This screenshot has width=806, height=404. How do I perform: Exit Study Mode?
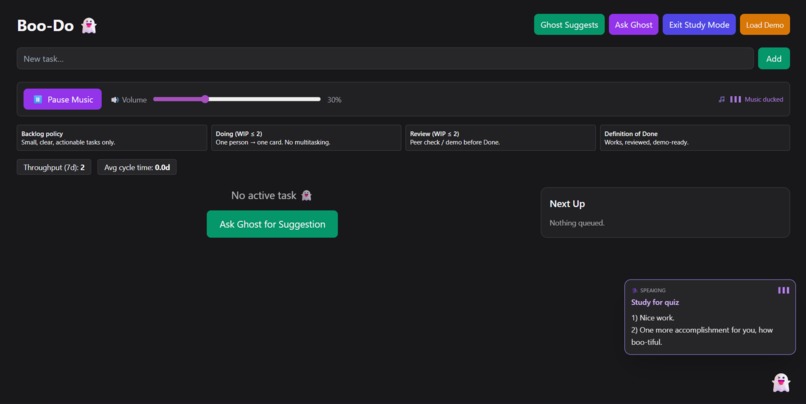pyautogui.click(x=699, y=25)
